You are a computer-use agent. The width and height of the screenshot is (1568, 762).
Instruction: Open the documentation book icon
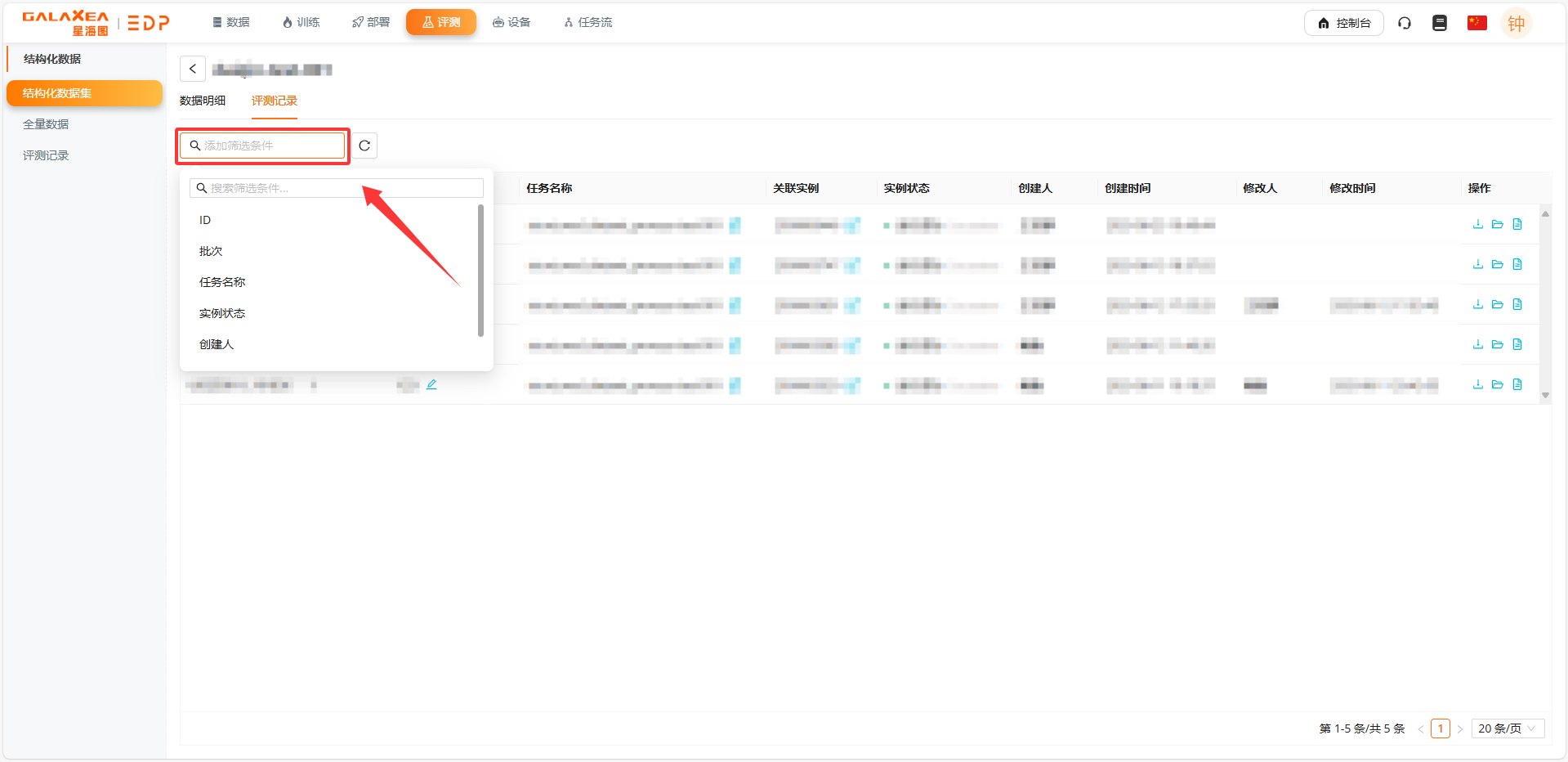[1440, 23]
